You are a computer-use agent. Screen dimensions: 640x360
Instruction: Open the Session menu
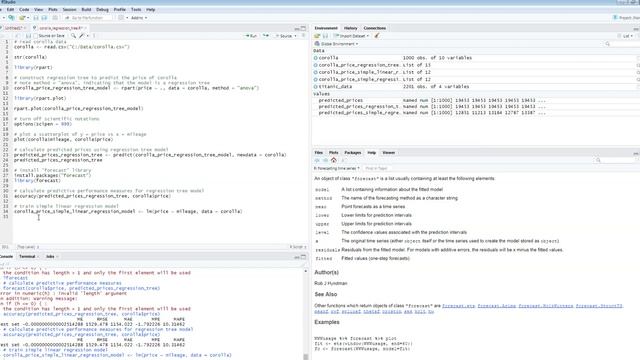(x=69, y=9)
